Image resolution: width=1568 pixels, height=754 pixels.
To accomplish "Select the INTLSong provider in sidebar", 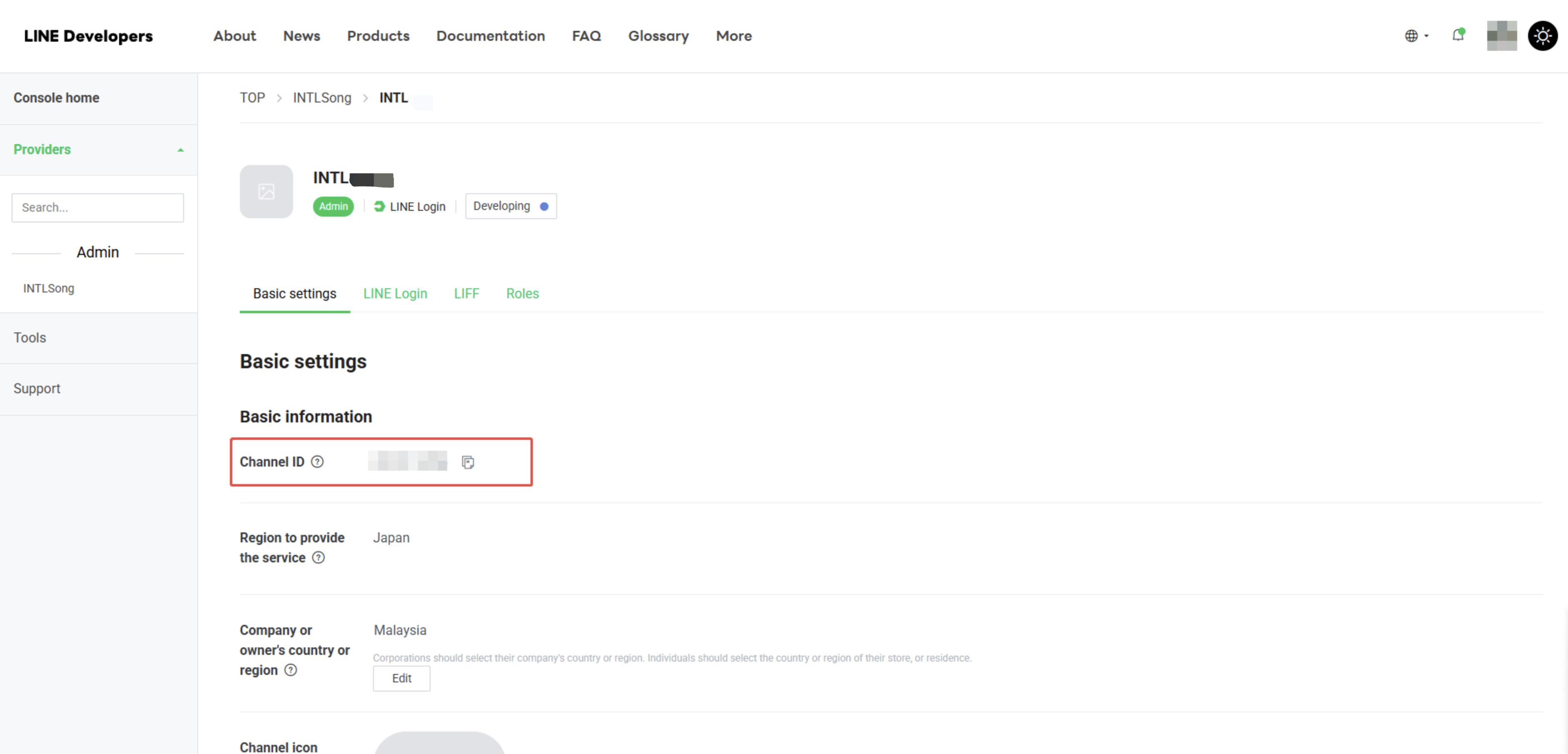I will (x=49, y=288).
